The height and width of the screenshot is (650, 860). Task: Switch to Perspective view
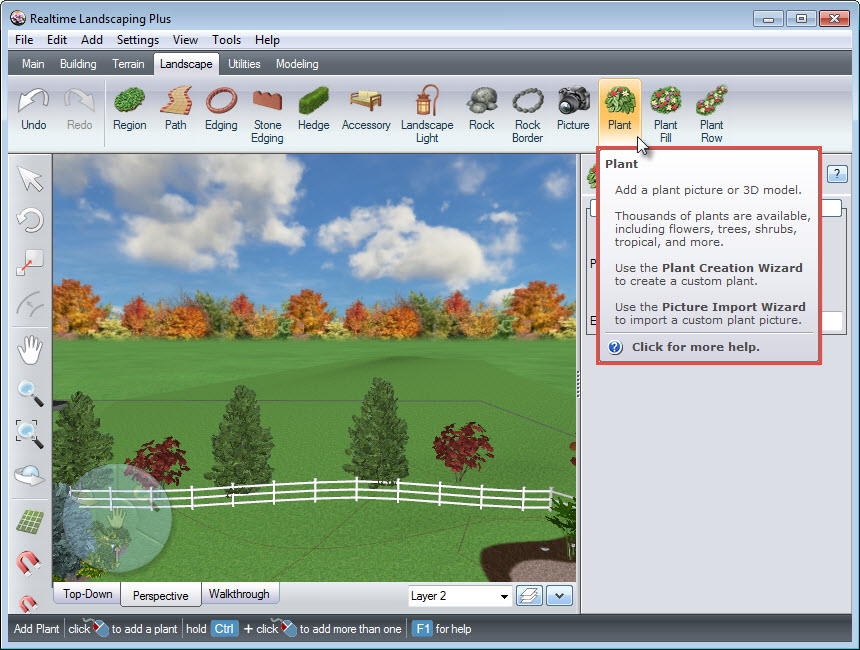click(x=161, y=595)
